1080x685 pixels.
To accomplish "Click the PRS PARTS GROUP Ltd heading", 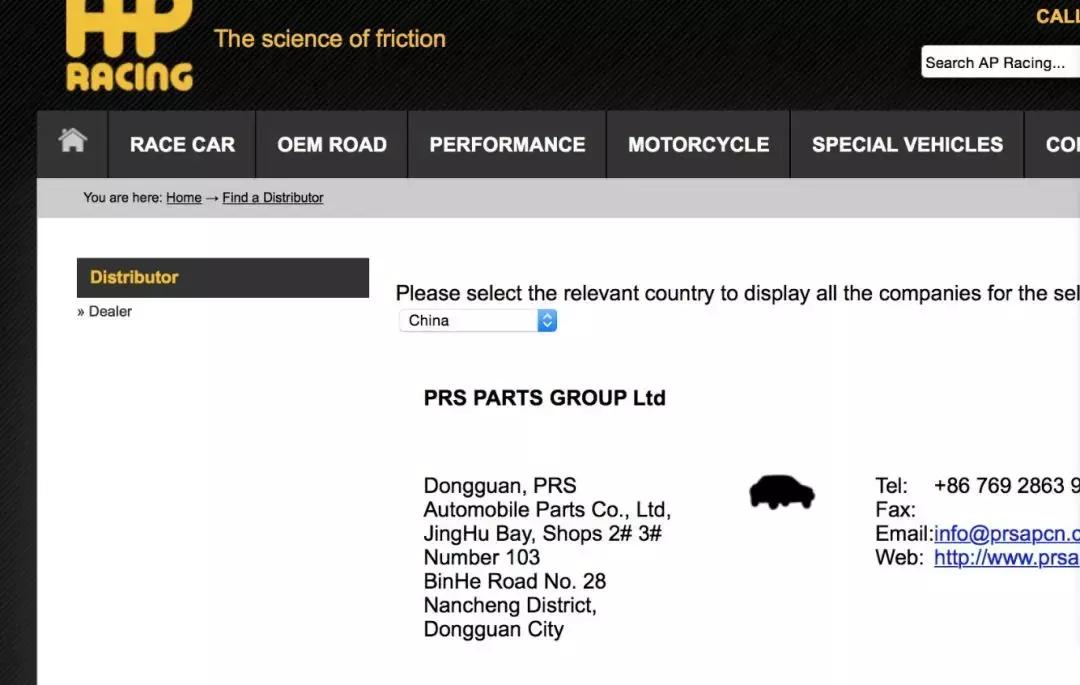I will pyautogui.click(x=544, y=398).
